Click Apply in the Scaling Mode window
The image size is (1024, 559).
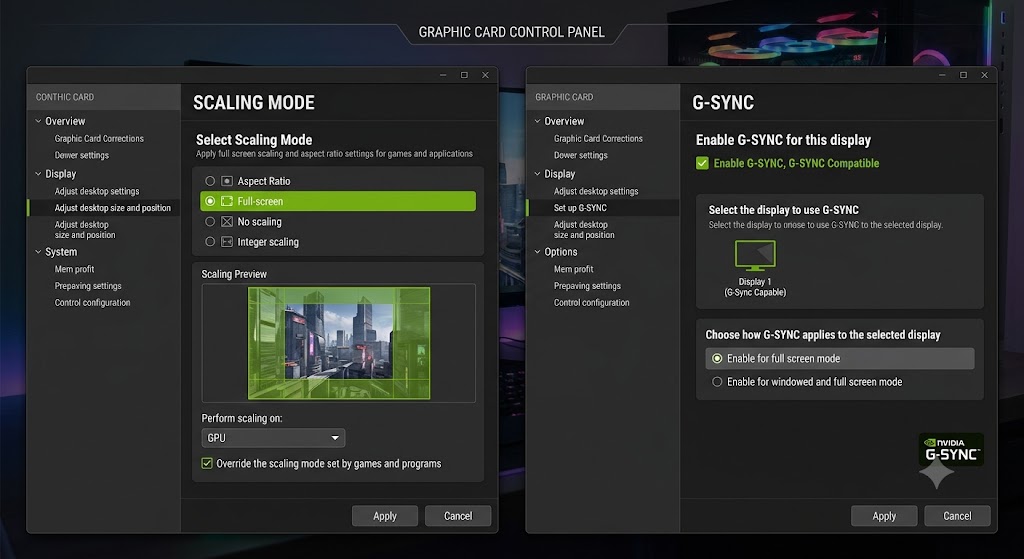pos(385,516)
